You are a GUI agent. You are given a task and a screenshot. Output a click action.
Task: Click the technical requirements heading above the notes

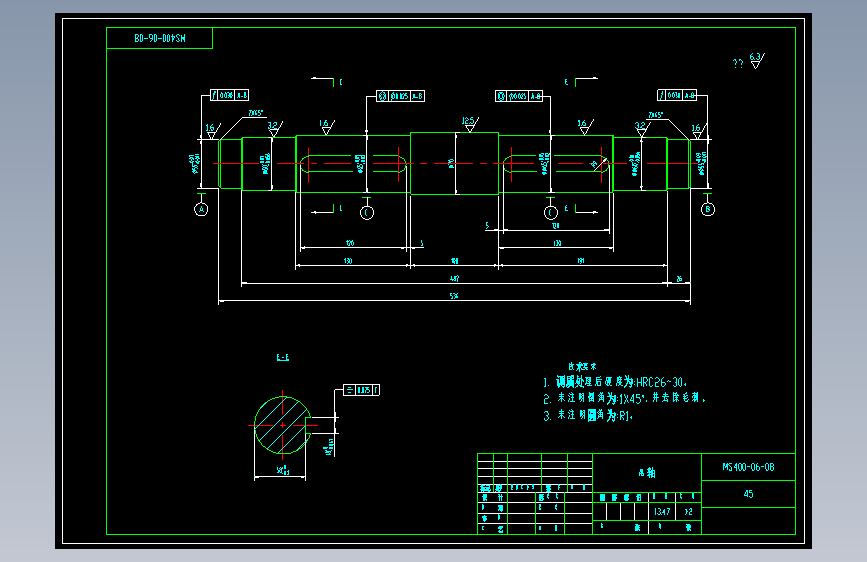click(x=582, y=366)
